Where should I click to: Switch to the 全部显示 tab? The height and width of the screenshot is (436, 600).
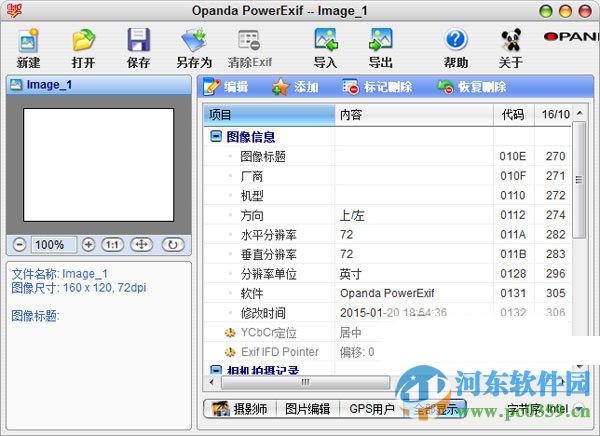coord(436,409)
